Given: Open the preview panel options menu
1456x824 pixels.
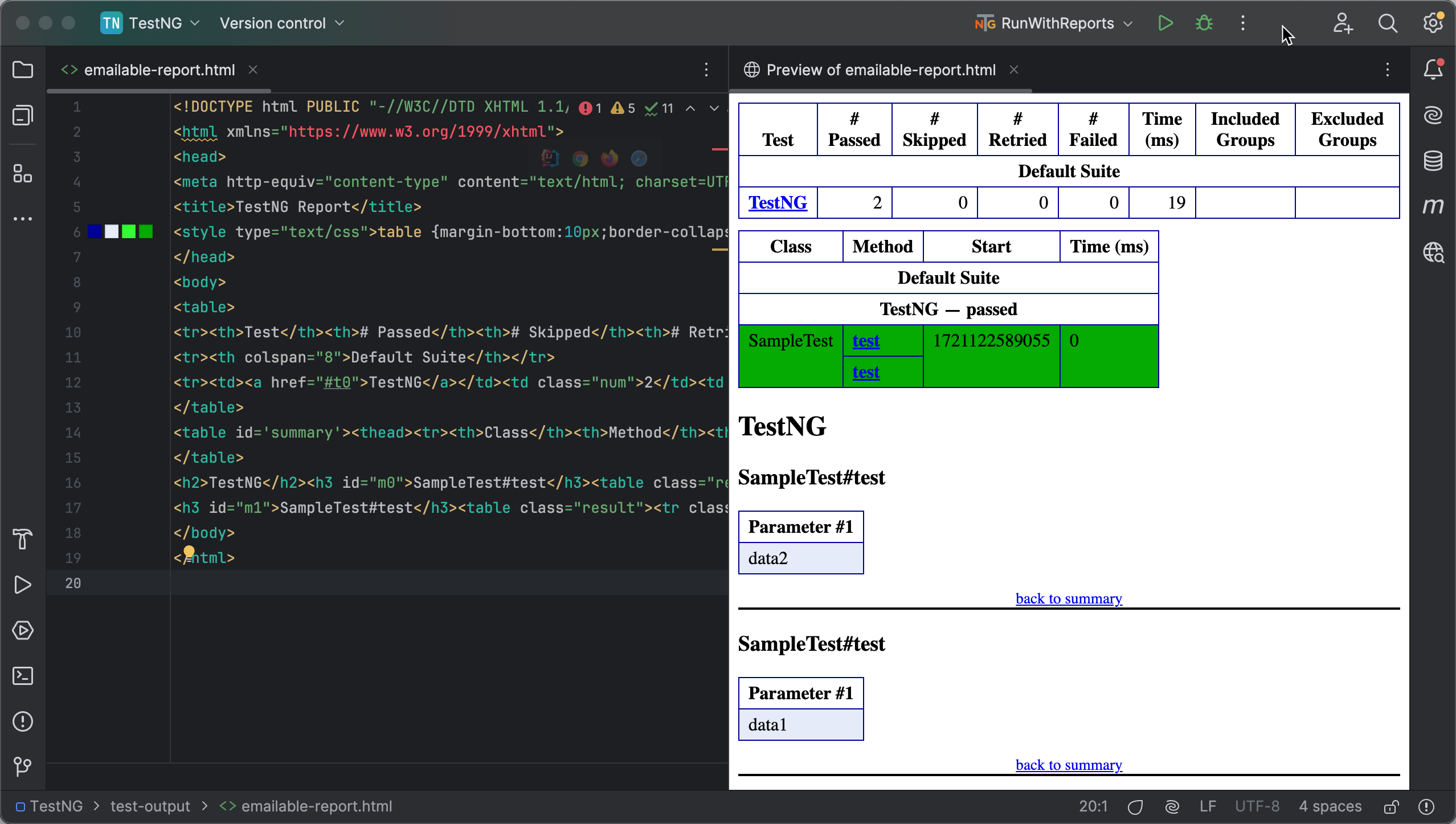Looking at the screenshot, I should pyautogui.click(x=1388, y=70).
